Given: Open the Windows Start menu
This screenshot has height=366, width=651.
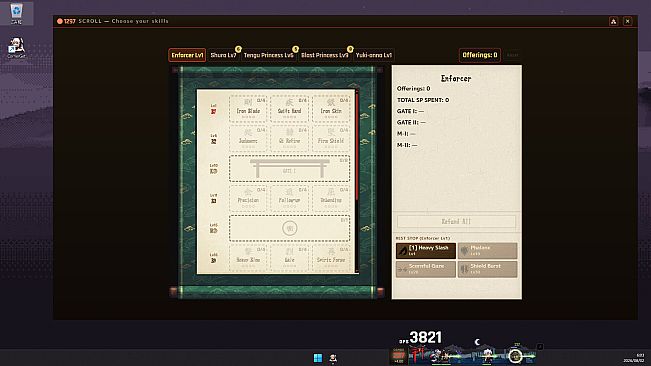Looking at the screenshot, I should tap(318, 358).
